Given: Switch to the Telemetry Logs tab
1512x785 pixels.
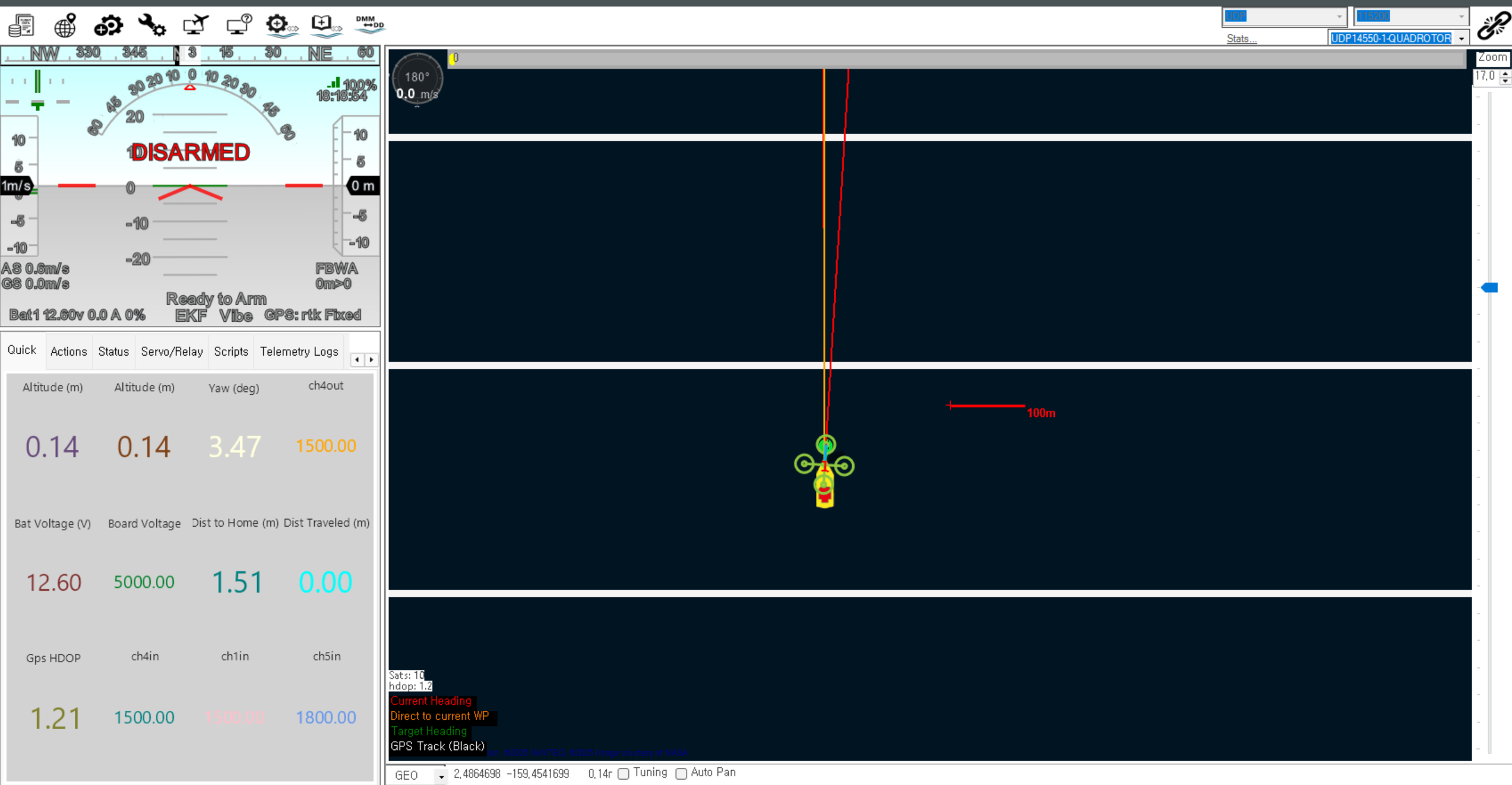Looking at the screenshot, I should [299, 352].
